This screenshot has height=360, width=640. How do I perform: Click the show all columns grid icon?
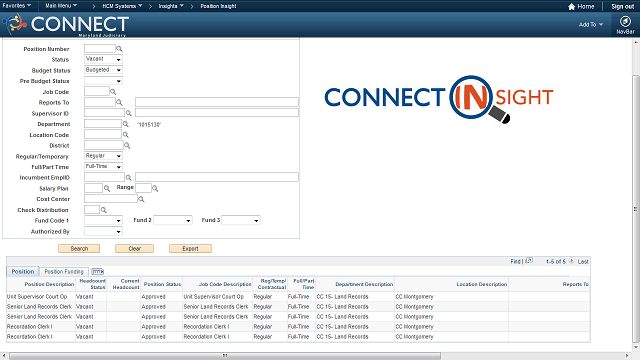[98, 271]
